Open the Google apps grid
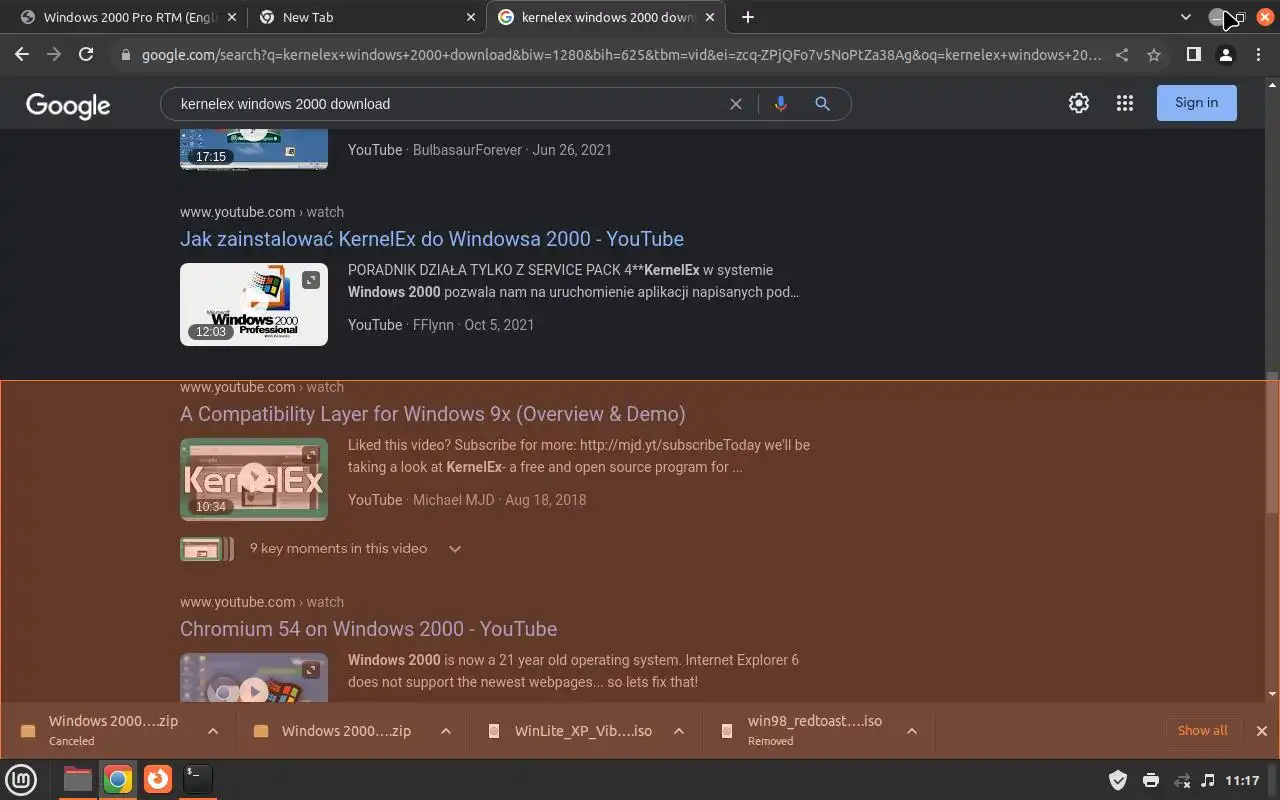The width and height of the screenshot is (1280, 800). coord(1125,103)
